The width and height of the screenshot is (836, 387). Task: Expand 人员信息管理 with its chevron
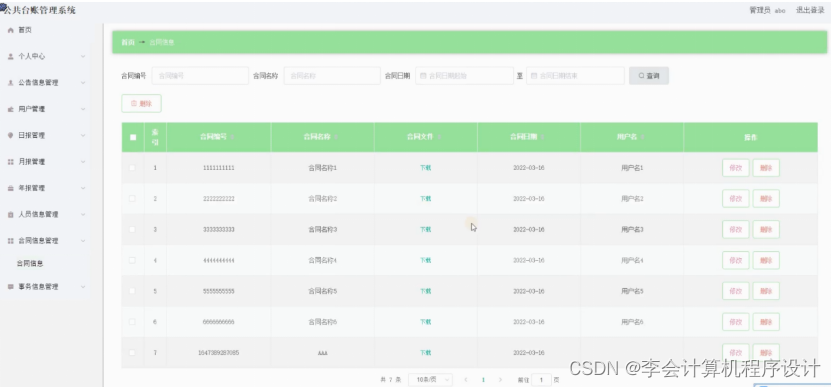[x=83, y=214]
